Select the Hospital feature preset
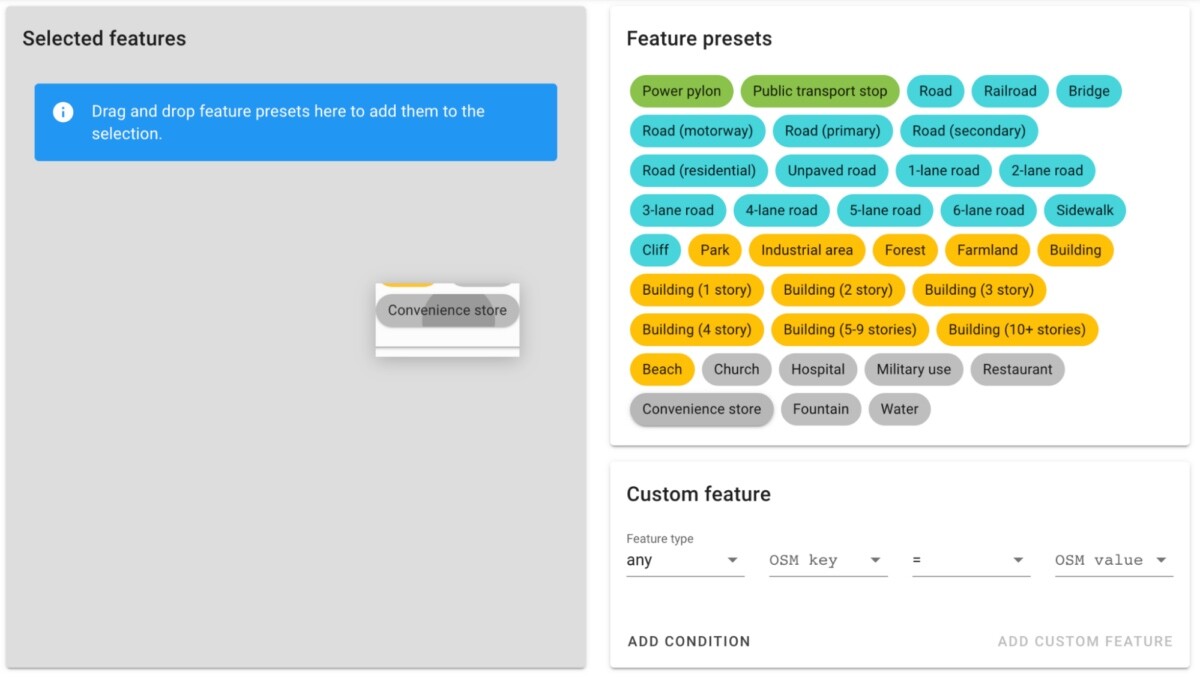This screenshot has height=677, width=1200. point(817,369)
